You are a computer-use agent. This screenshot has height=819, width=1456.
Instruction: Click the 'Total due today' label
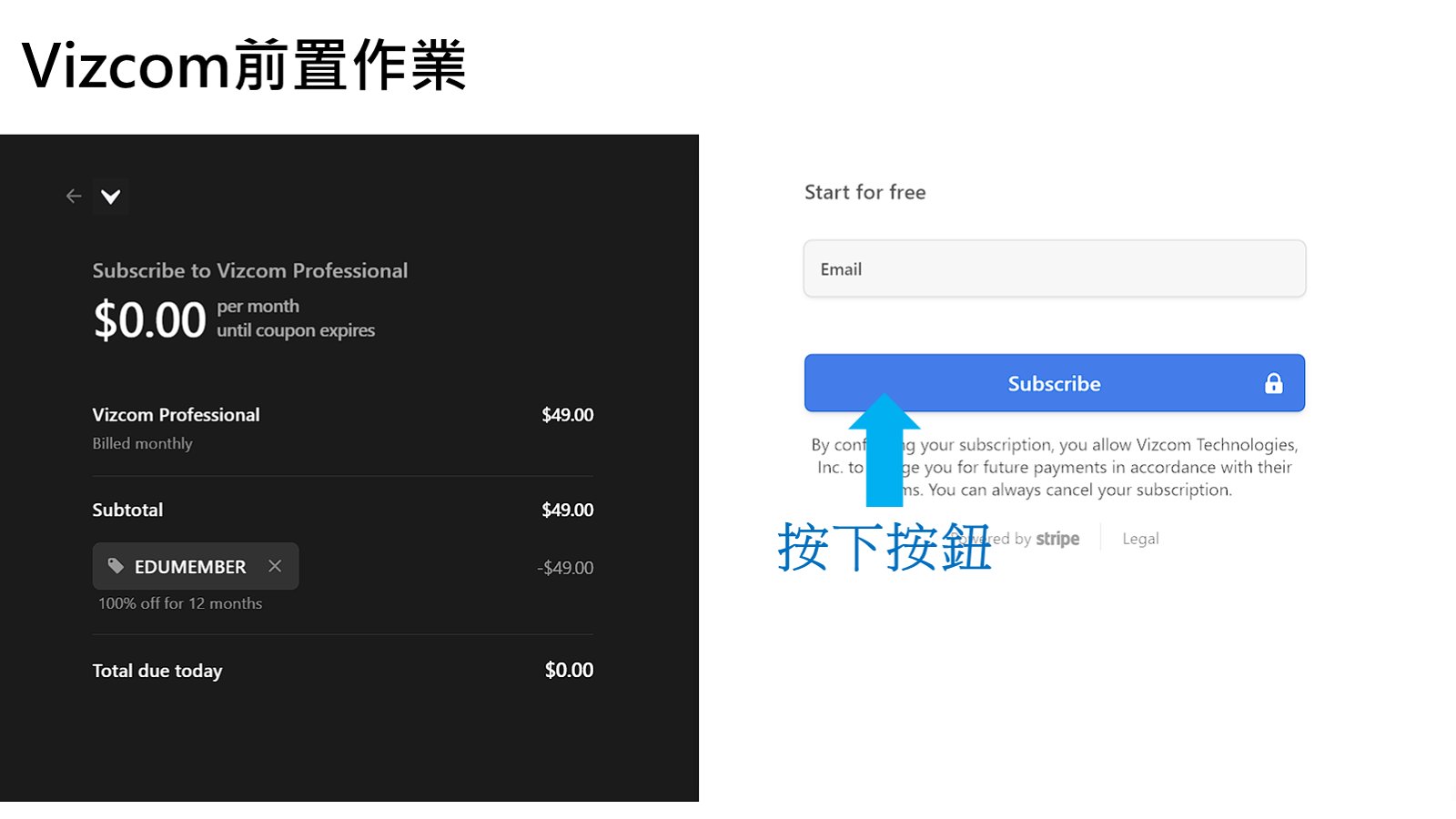(x=157, y=671)
